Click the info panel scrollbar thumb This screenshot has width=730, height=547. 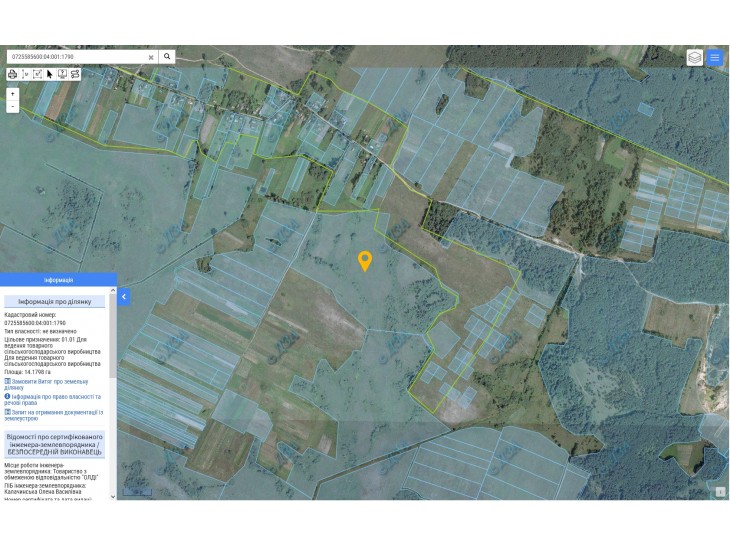(x=113, y=336)
